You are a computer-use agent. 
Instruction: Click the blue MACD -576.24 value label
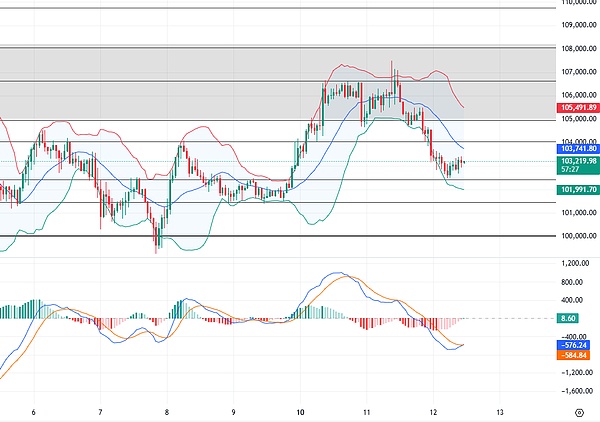pyautogui.click(x=577, y=344)
